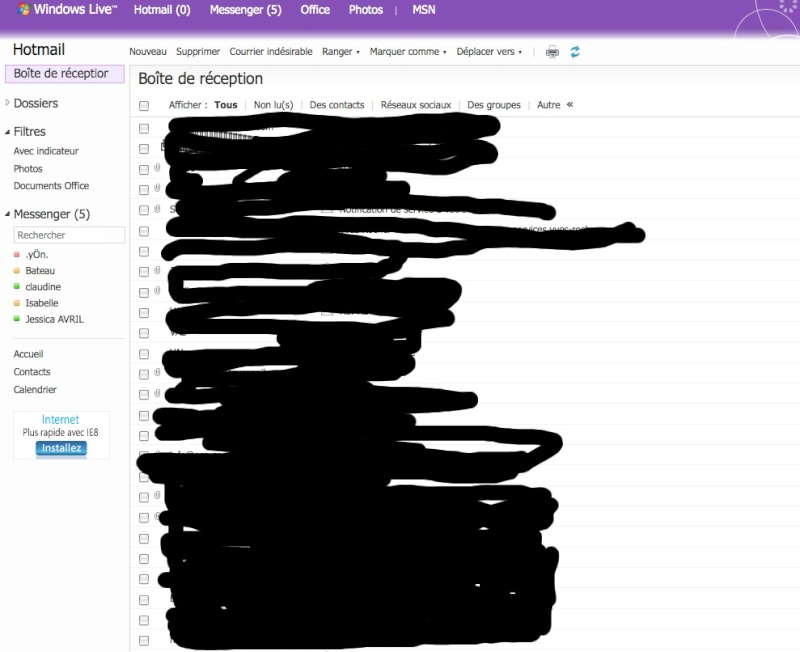The width and height of the screenshot is (800, 652).
Task: Select the Documents Office filter
Action: coord(51,186)
